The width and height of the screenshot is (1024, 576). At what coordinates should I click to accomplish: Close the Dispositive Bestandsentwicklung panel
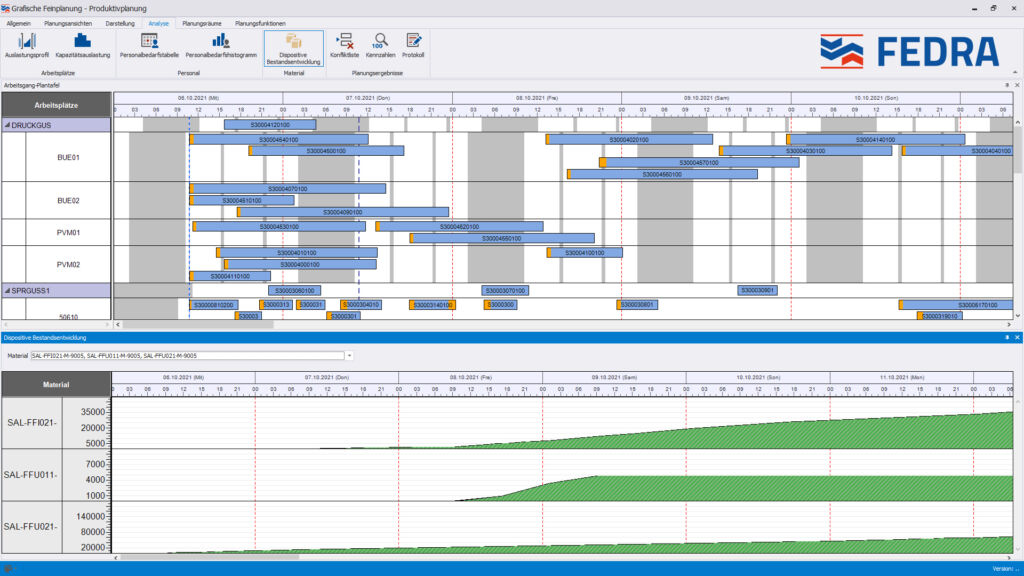(1017, 338)
